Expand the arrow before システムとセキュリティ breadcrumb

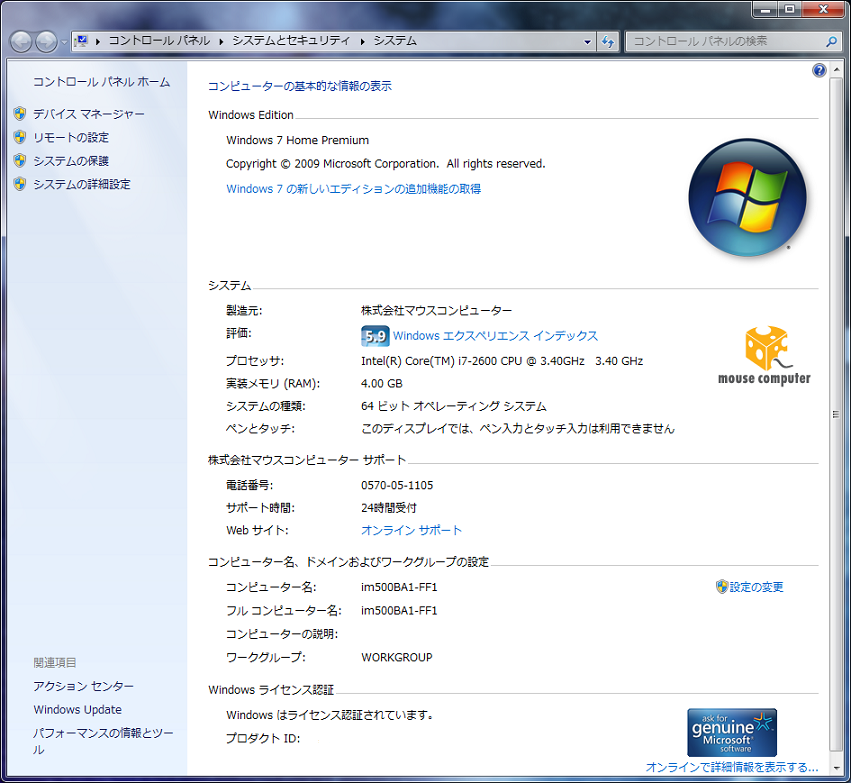pyautogui.click(x=221, y=41)
